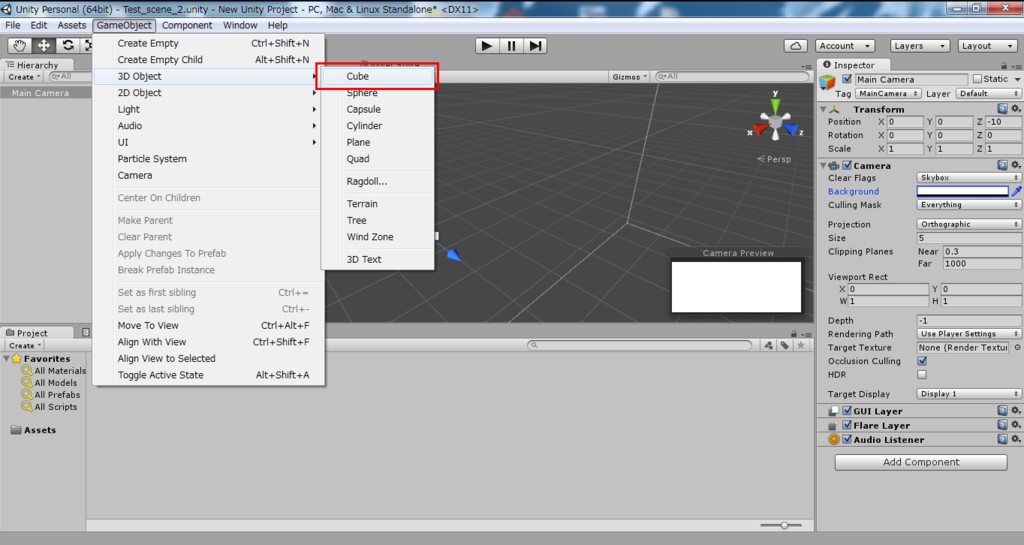Open the Layers dropdown
1024x545 pixels.
920,46
